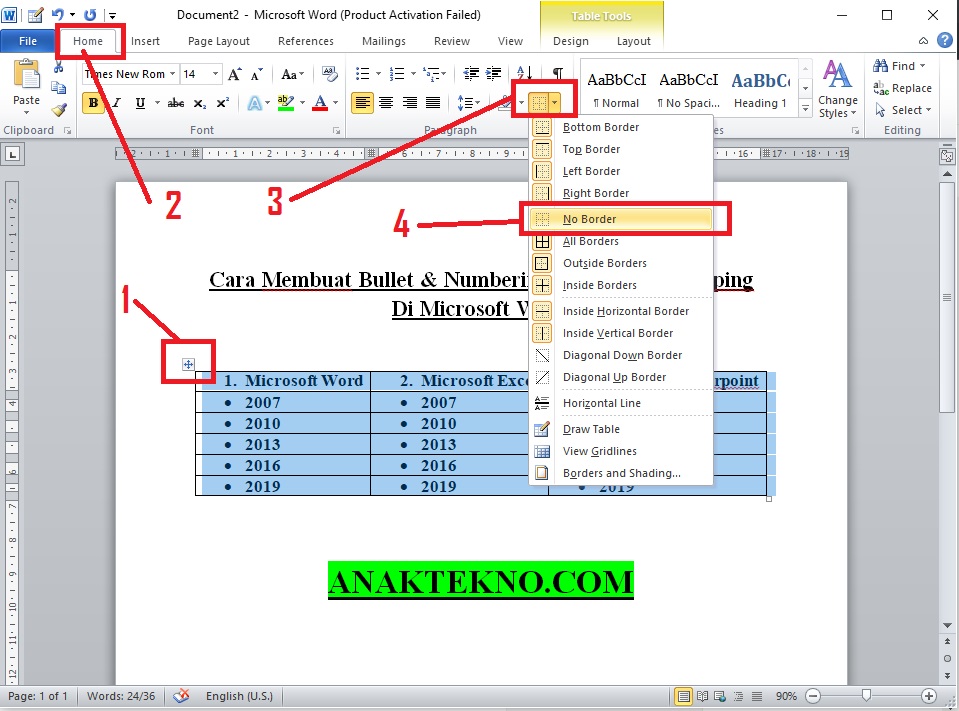Toggle Show/Hide paragraph marks
959x711 pixels.
point(558,73)
